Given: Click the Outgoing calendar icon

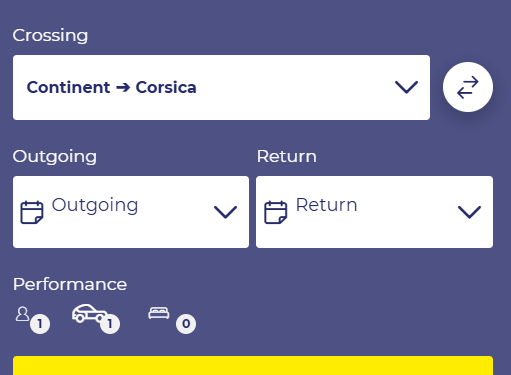Looking at the screenshot, I should point(32,212).
